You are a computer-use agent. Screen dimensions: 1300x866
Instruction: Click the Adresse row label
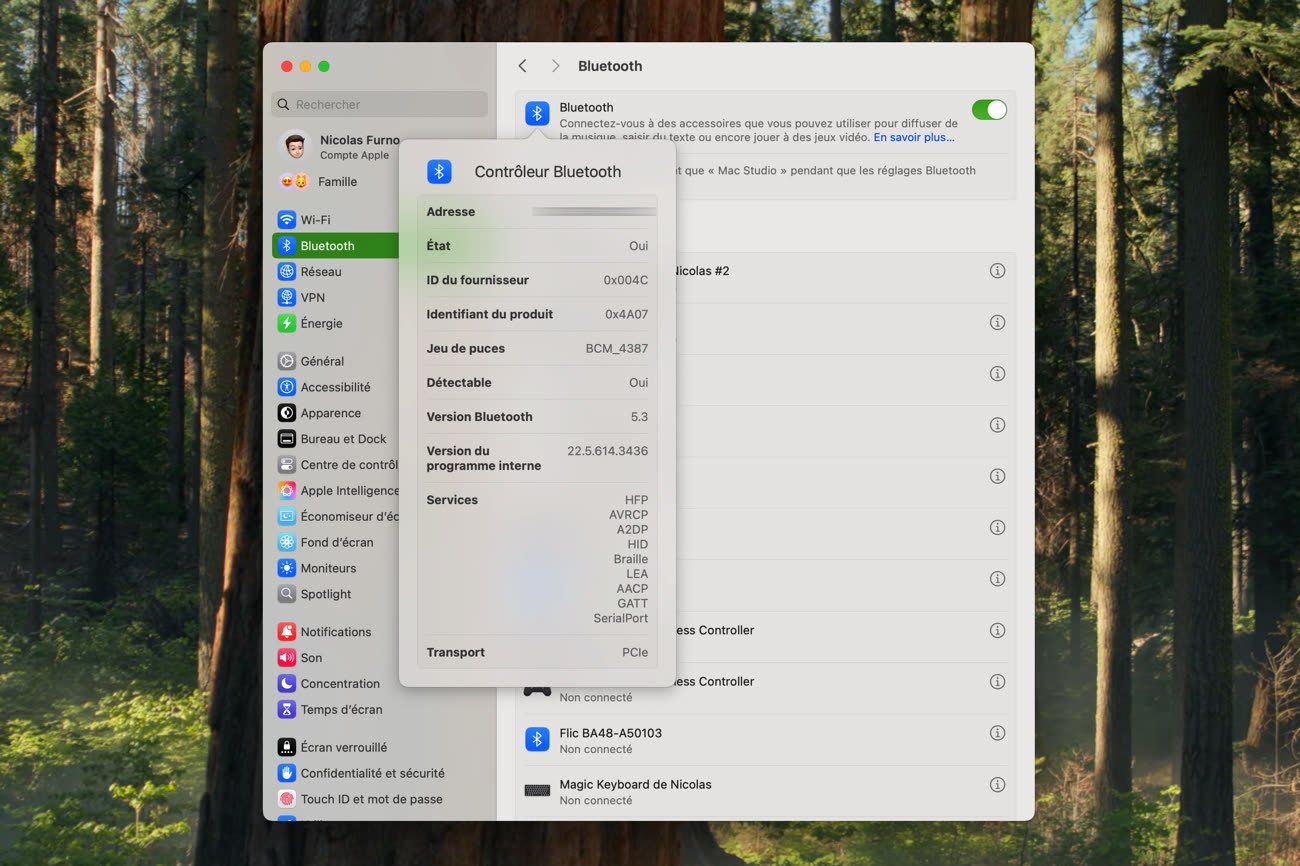[x=451, y=212]
